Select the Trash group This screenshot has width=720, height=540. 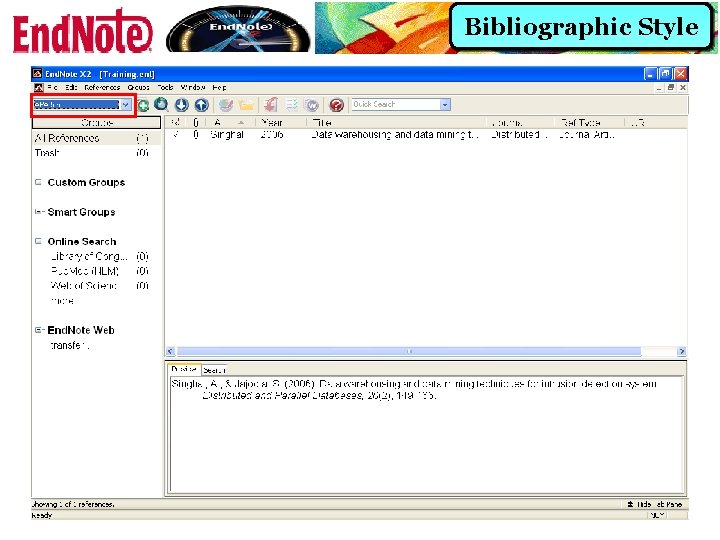click(x=96, y=153)
